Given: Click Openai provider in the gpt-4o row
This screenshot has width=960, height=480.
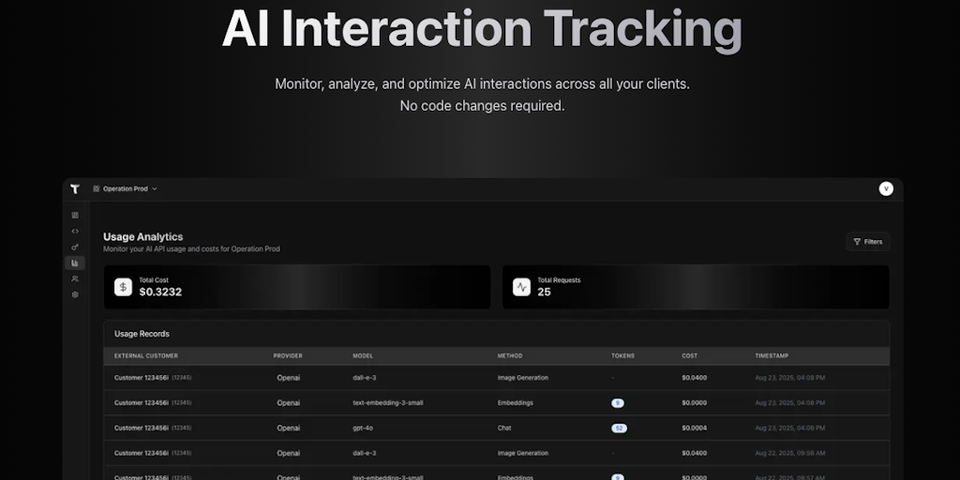Looking at the screenshot, I should pos(288,429).
